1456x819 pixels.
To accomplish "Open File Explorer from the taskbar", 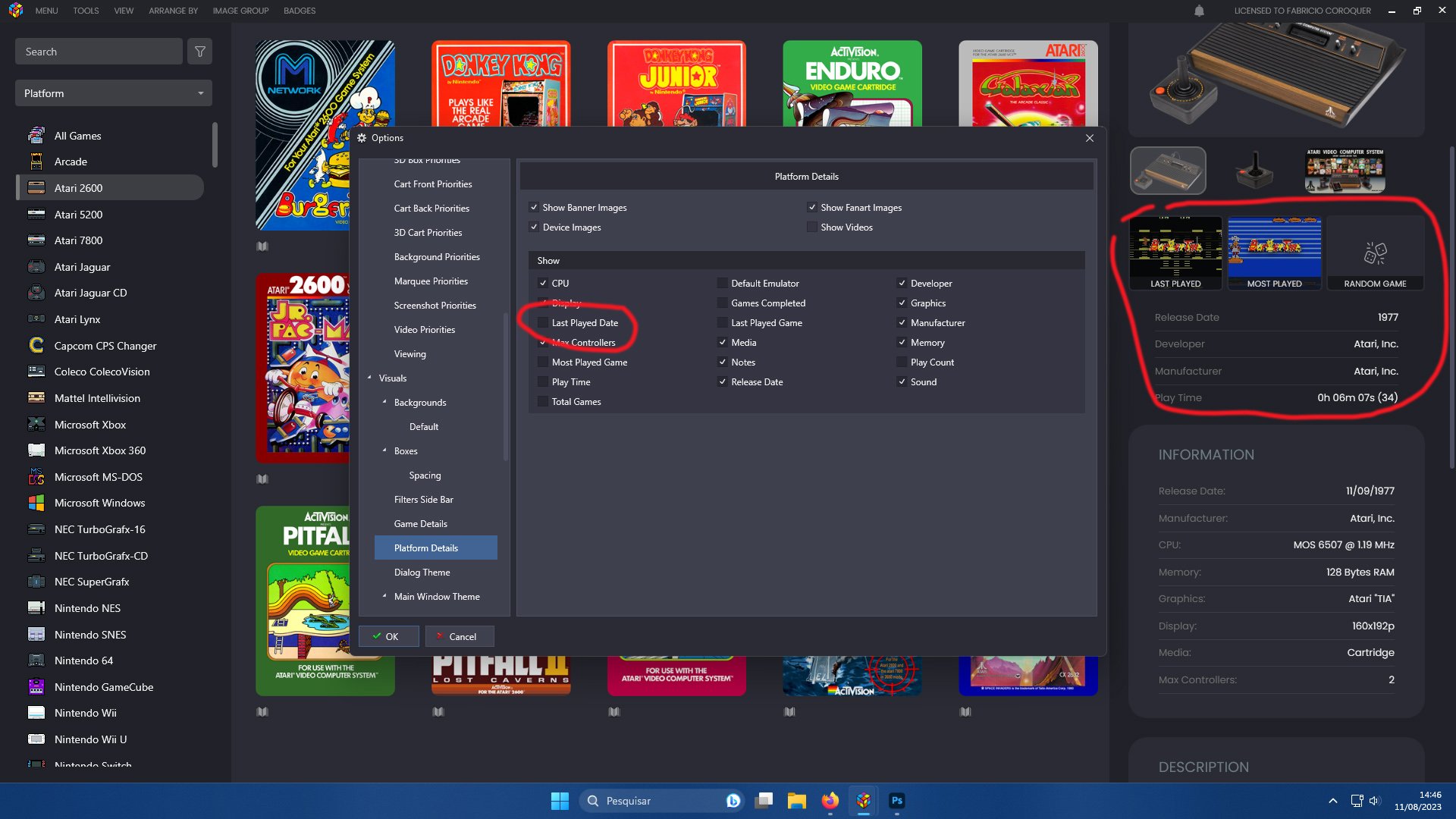I will pyautogui.click(x=796, y=801).
